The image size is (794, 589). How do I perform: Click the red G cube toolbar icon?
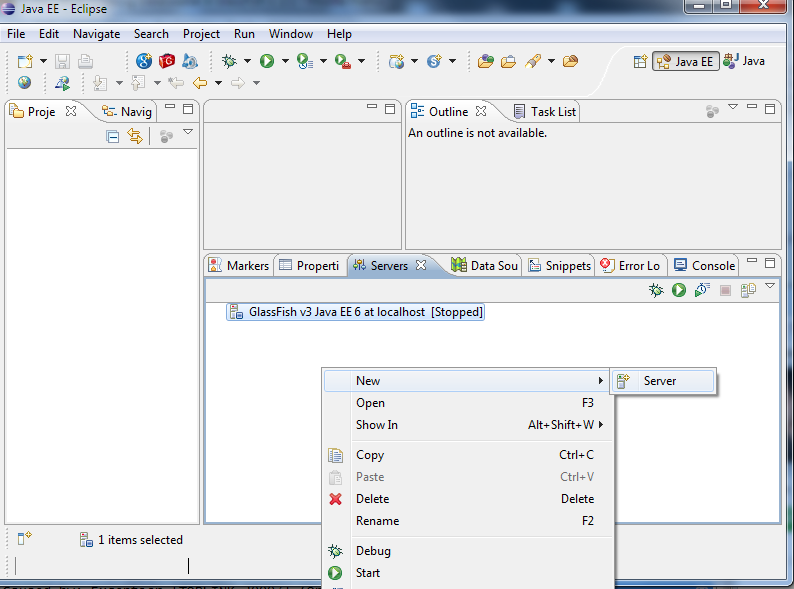pos(167,61)
